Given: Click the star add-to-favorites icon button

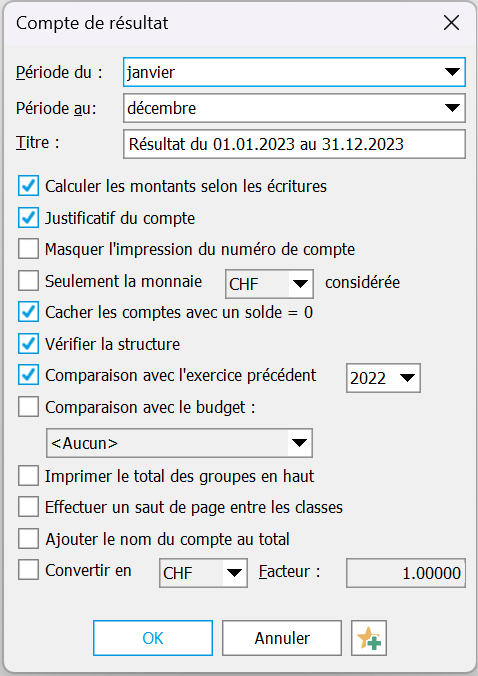Looking at the screenshot, I should (x=369, y=638).
